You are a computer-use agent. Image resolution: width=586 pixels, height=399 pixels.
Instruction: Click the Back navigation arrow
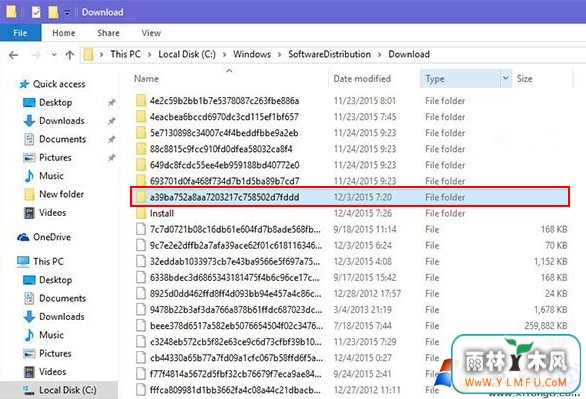pyautogui.click(x=13, y=55)
